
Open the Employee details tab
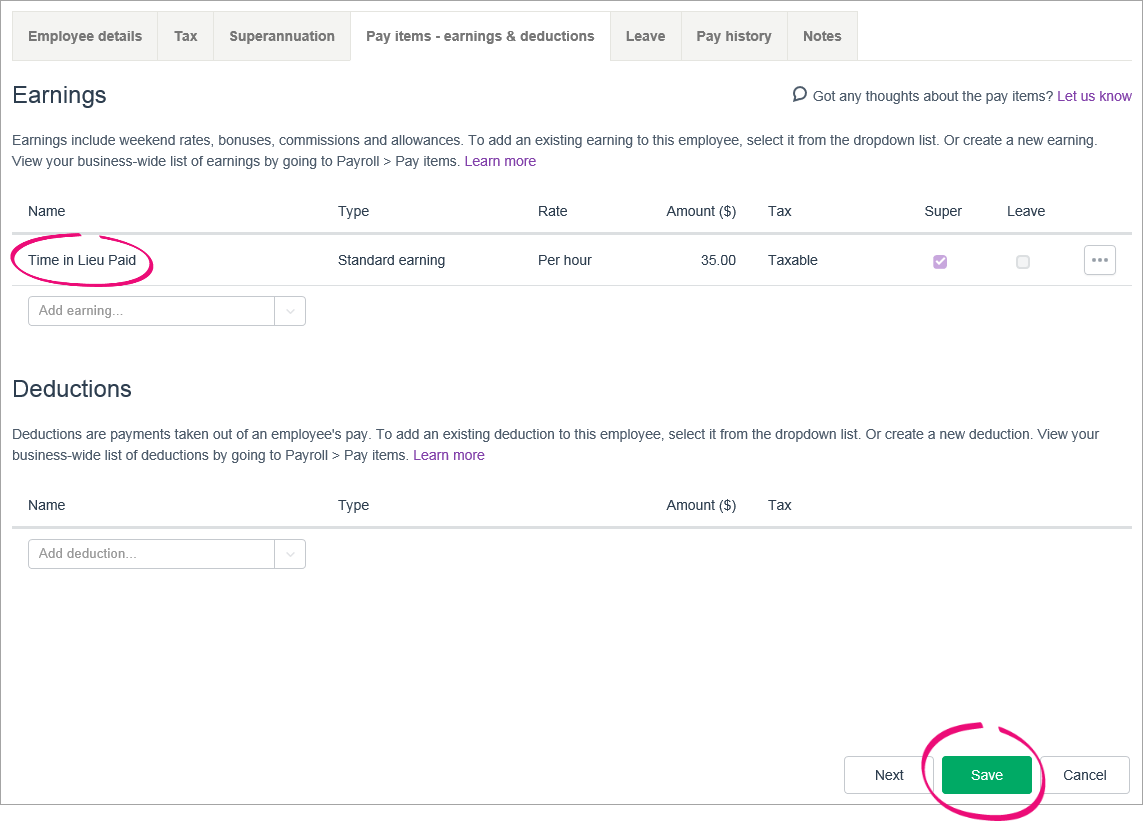tap(85, 36)
